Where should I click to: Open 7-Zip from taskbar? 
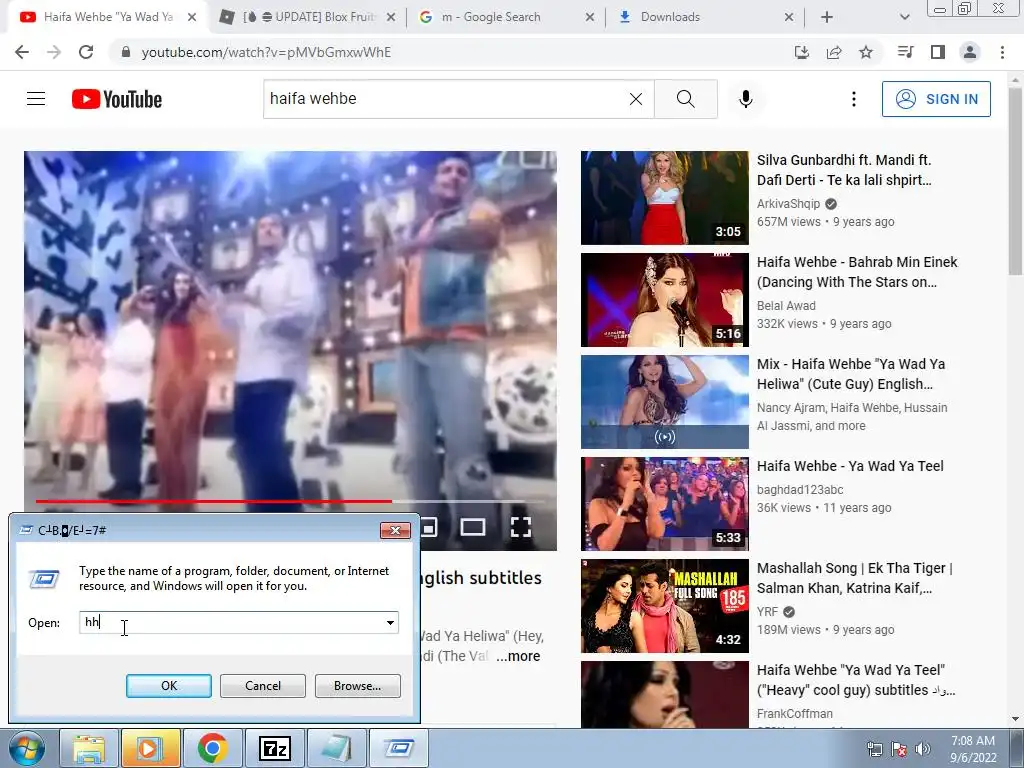click(x=275, y=748)
